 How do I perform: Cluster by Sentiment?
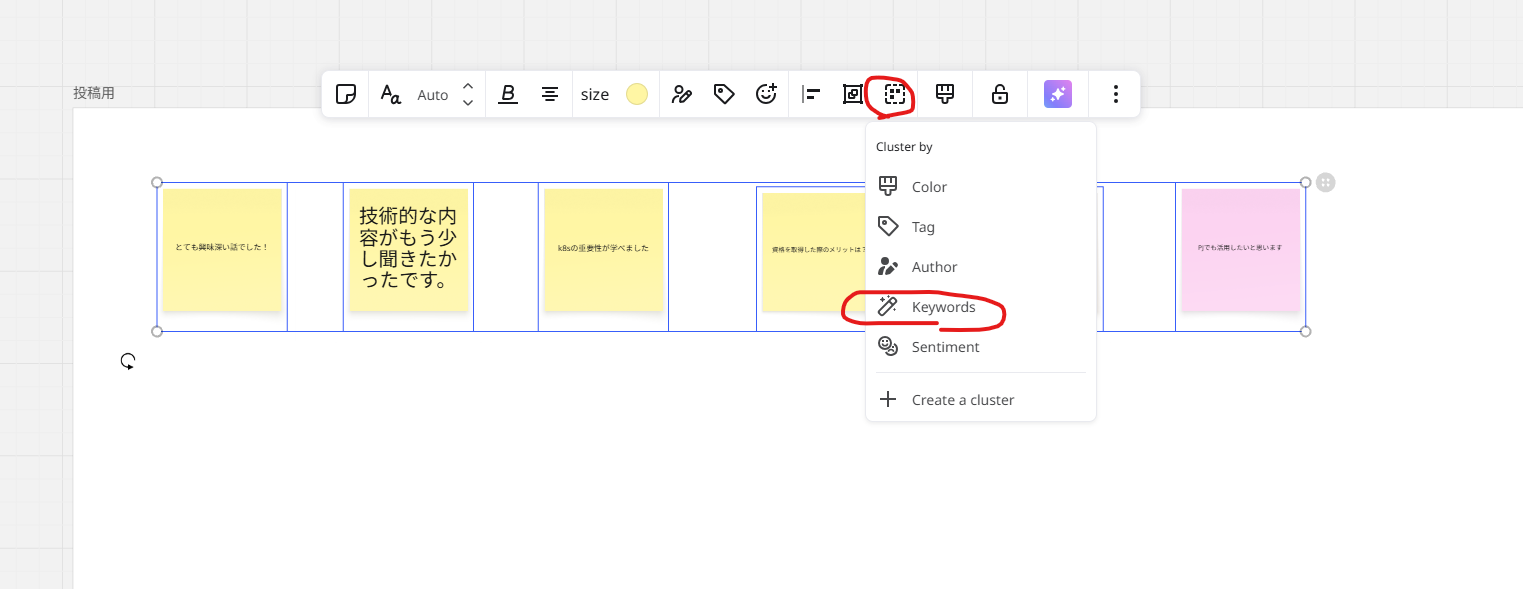click(981, 347)
